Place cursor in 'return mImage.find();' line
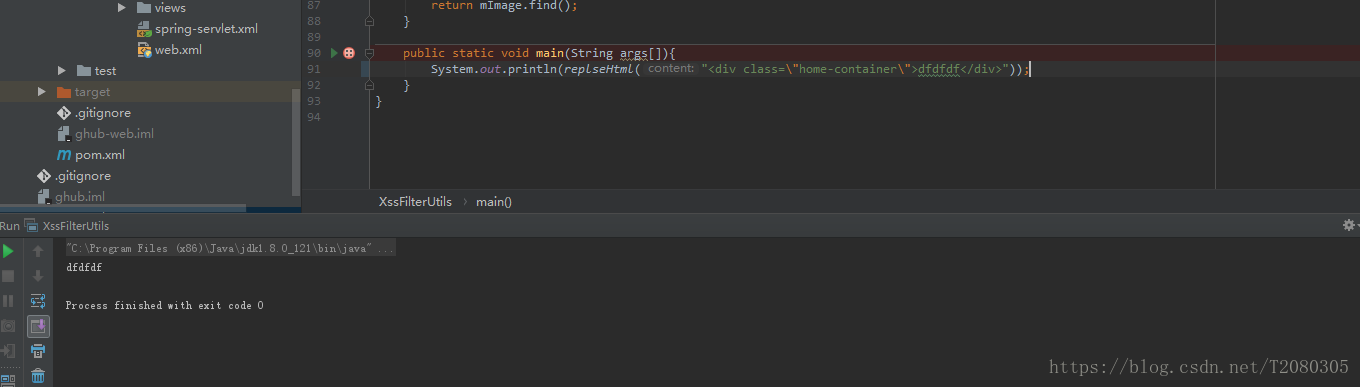Viewport: 1360px width, 387px height. click(x=504, y=6)
